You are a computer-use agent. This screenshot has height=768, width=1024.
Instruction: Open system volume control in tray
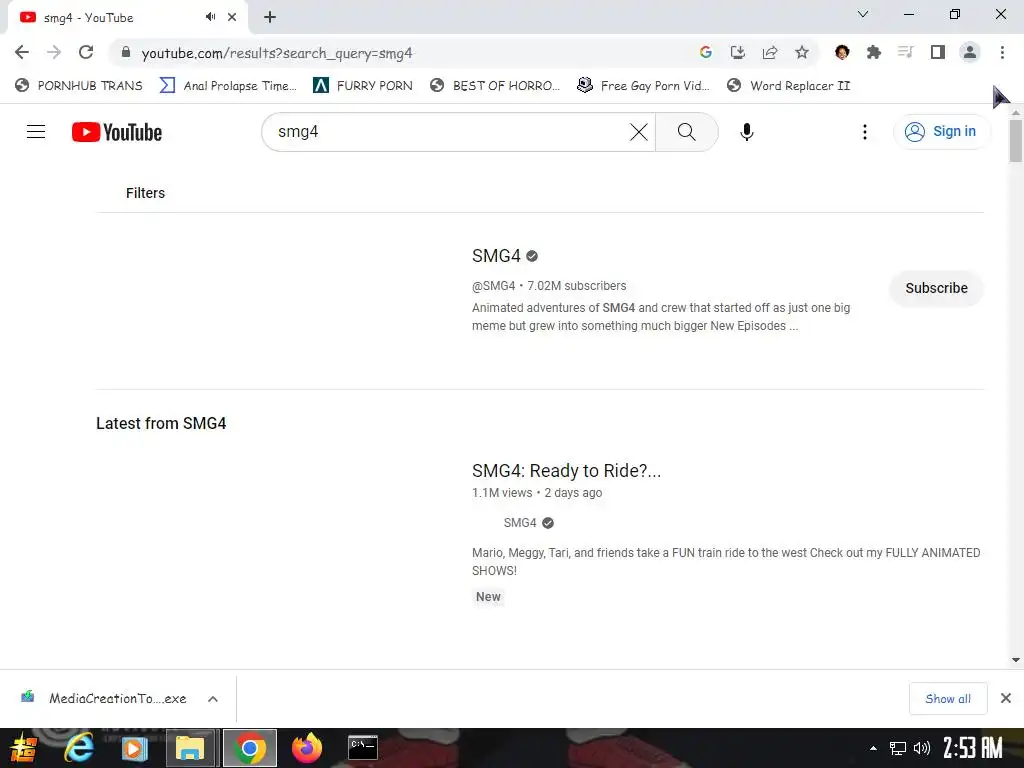coord(921,748)
